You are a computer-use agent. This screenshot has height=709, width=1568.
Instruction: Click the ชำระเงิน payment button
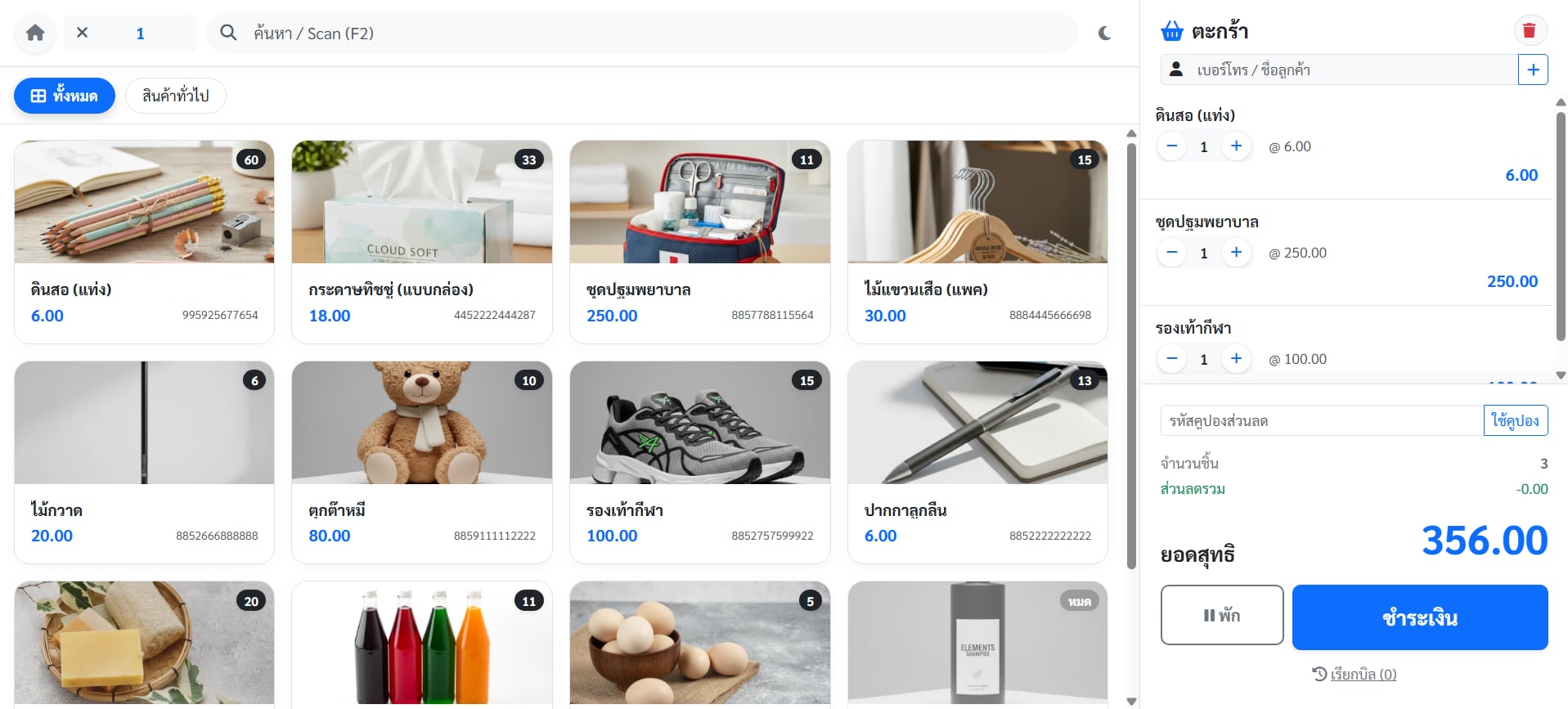[1419, 617]
